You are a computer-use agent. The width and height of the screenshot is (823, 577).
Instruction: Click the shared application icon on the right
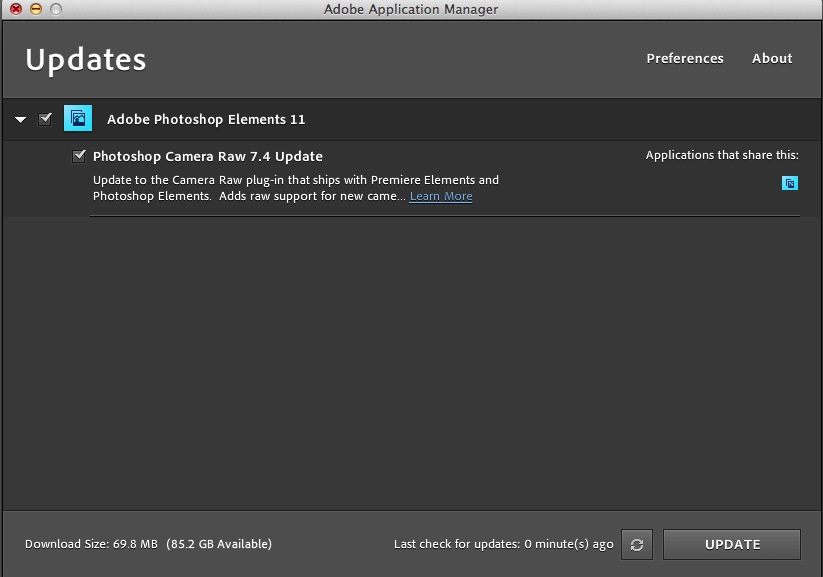[790, 183]
